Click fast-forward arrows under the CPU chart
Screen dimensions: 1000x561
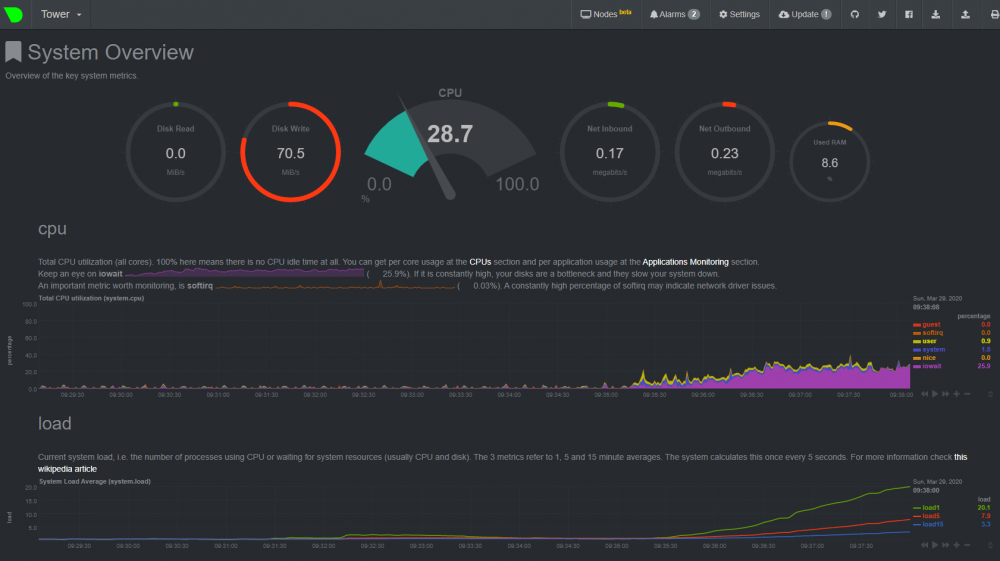[946, 394]
